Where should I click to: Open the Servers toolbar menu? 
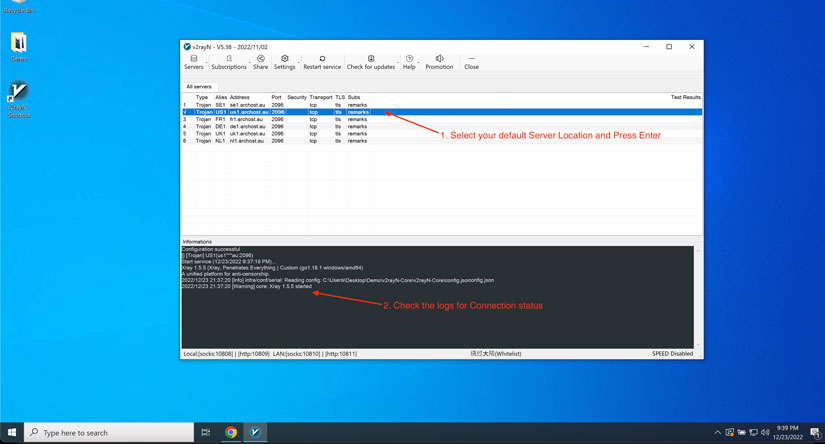193,62
